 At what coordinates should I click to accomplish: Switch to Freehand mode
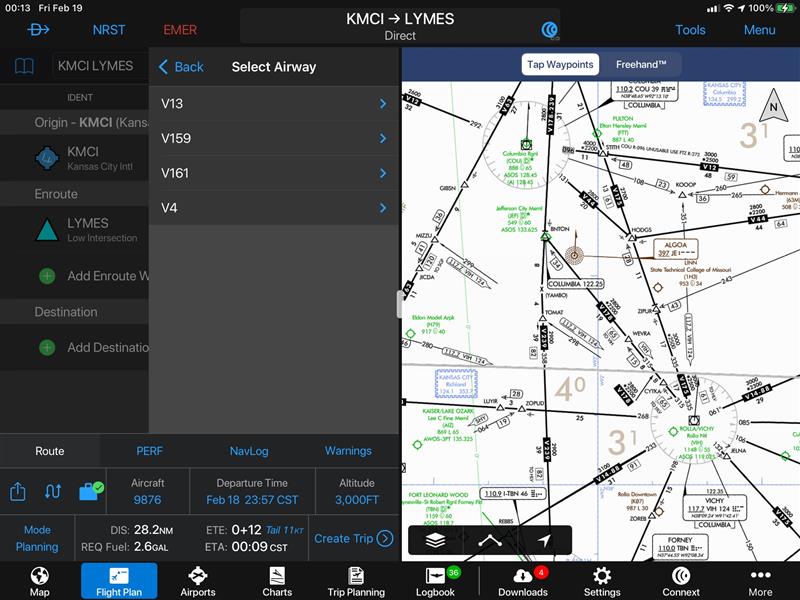(x=641, y=65)
